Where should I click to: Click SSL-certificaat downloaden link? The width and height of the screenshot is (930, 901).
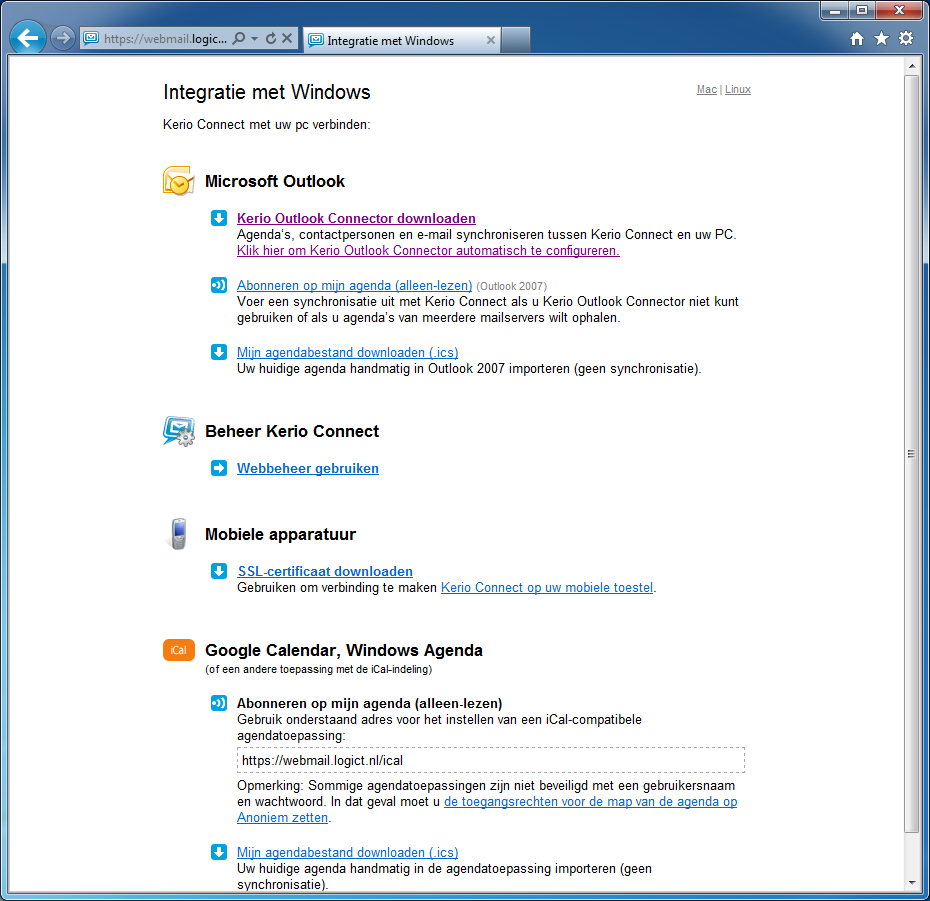tap(325, 572)
